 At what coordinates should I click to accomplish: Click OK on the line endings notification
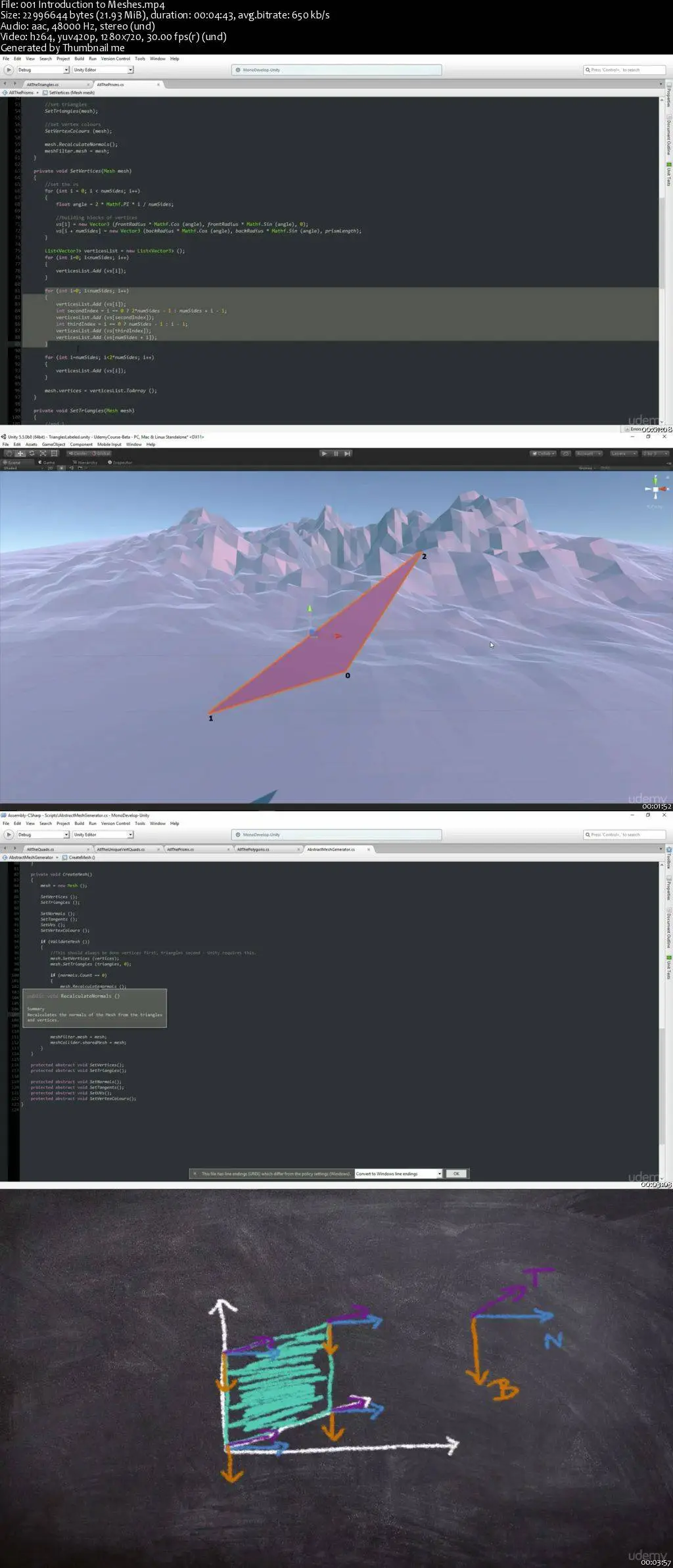[456, 1173]
